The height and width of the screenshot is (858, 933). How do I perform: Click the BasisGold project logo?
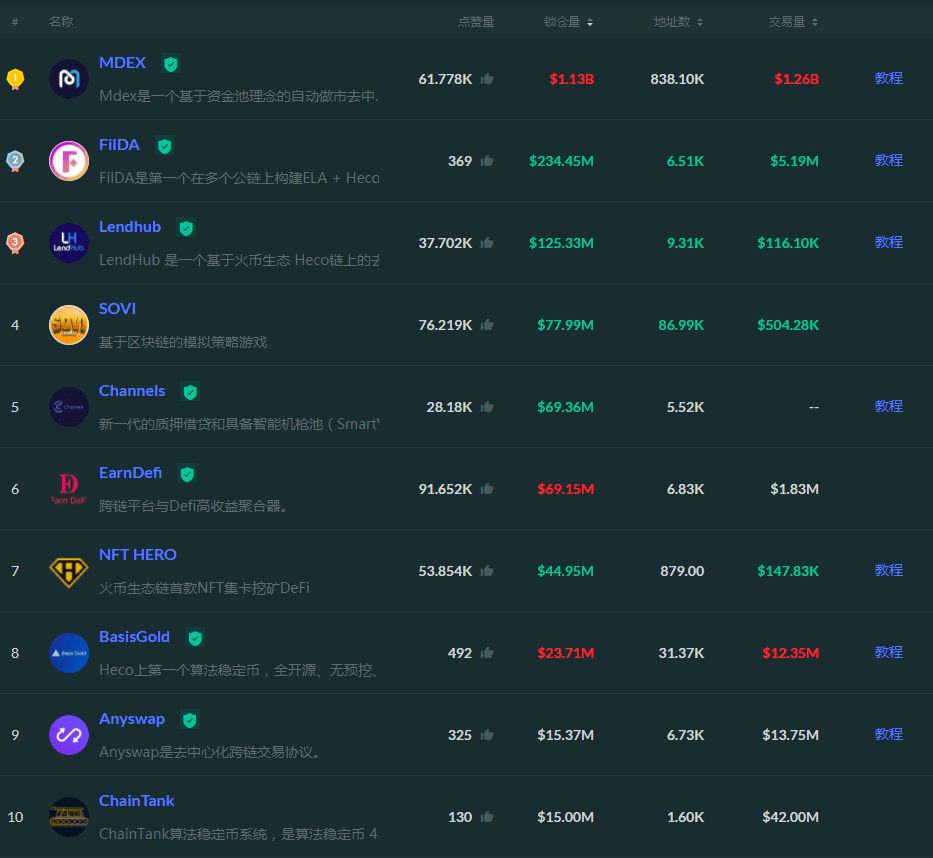pos(68,653)
